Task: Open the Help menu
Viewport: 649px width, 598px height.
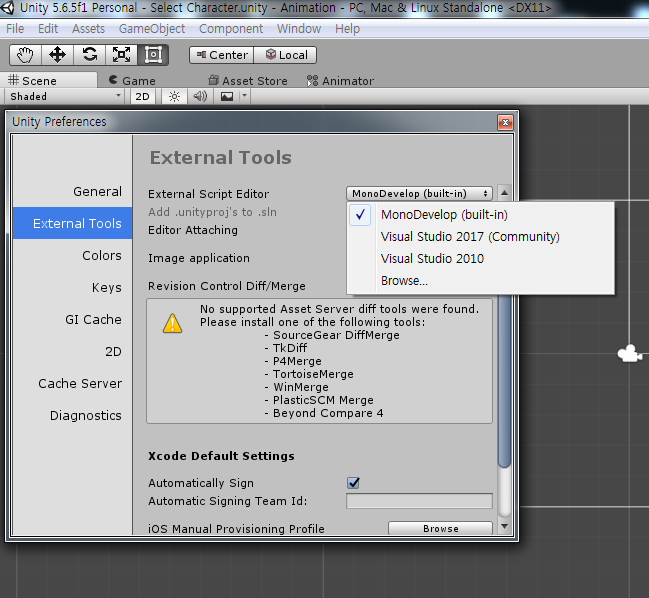Action: coord(347,29)
